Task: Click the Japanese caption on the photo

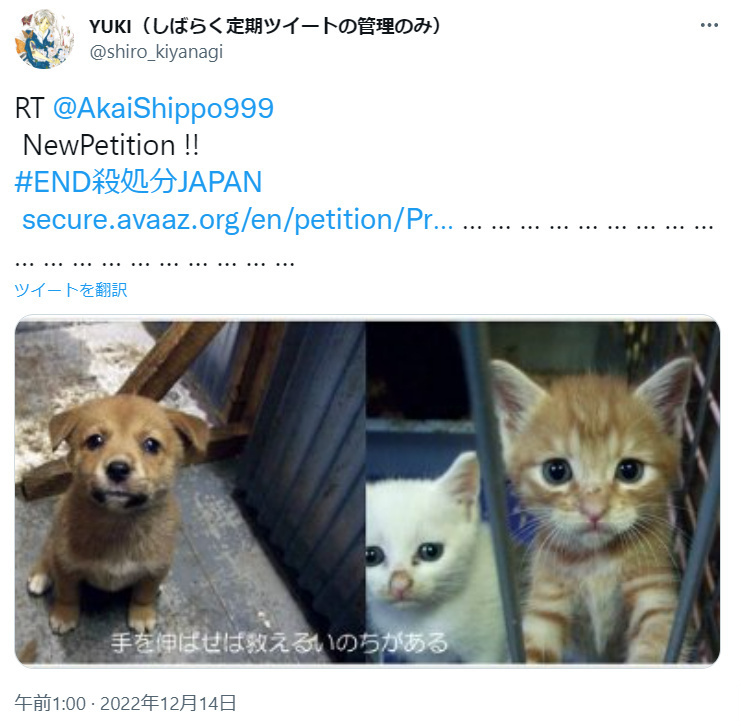Action: [x=279, y=643]
